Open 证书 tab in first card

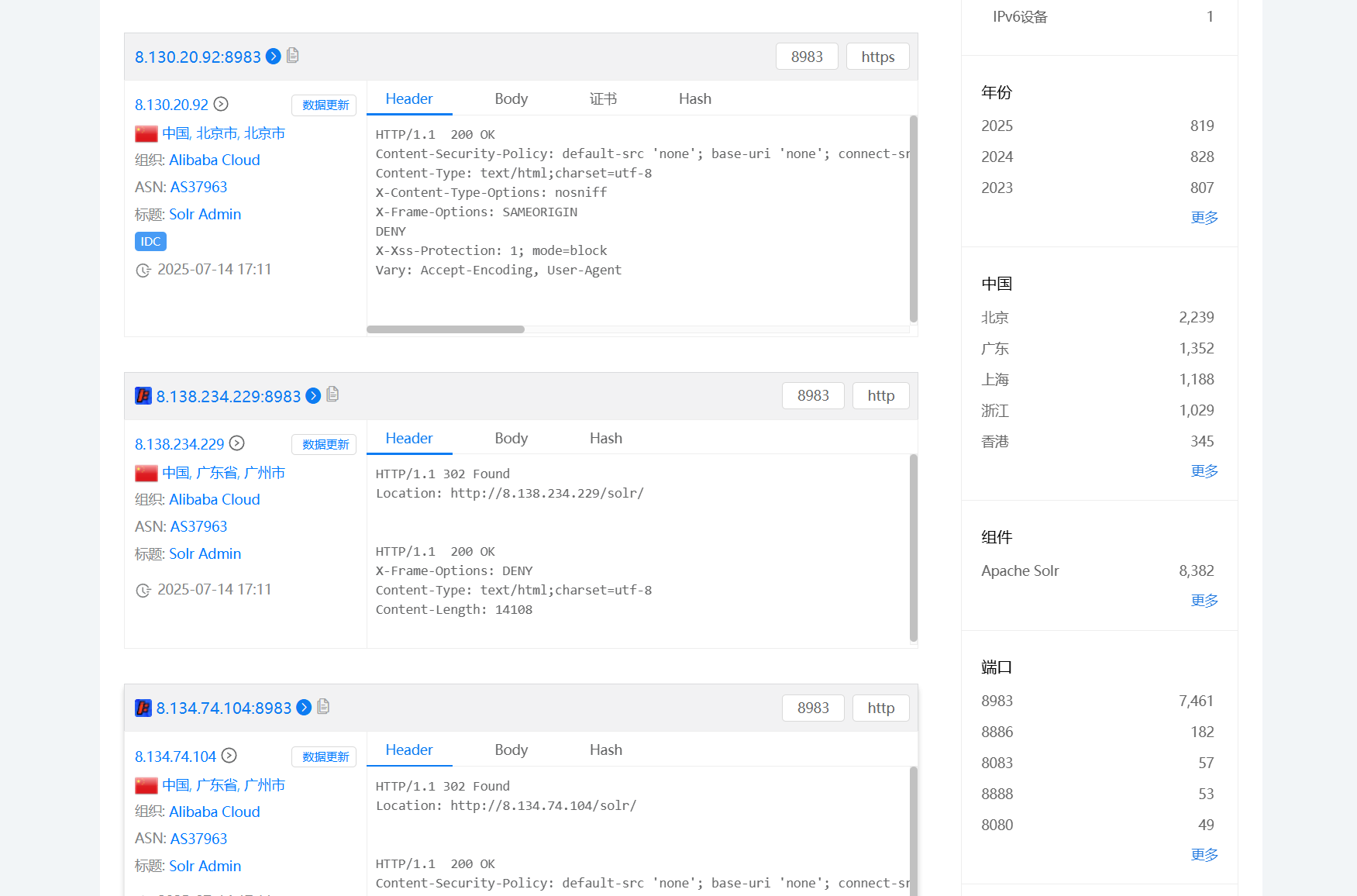[603, 99]
